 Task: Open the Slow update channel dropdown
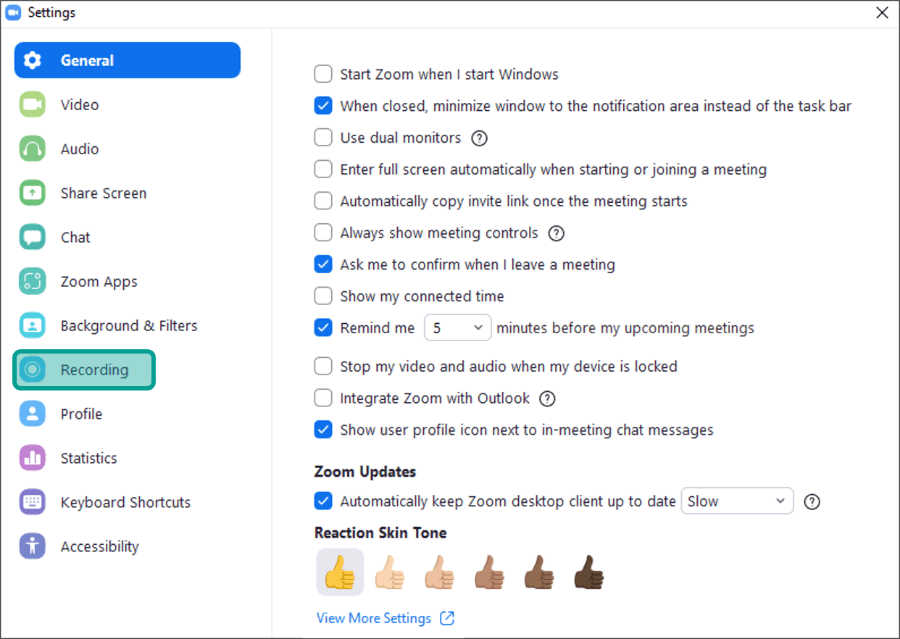click(737, 501)
